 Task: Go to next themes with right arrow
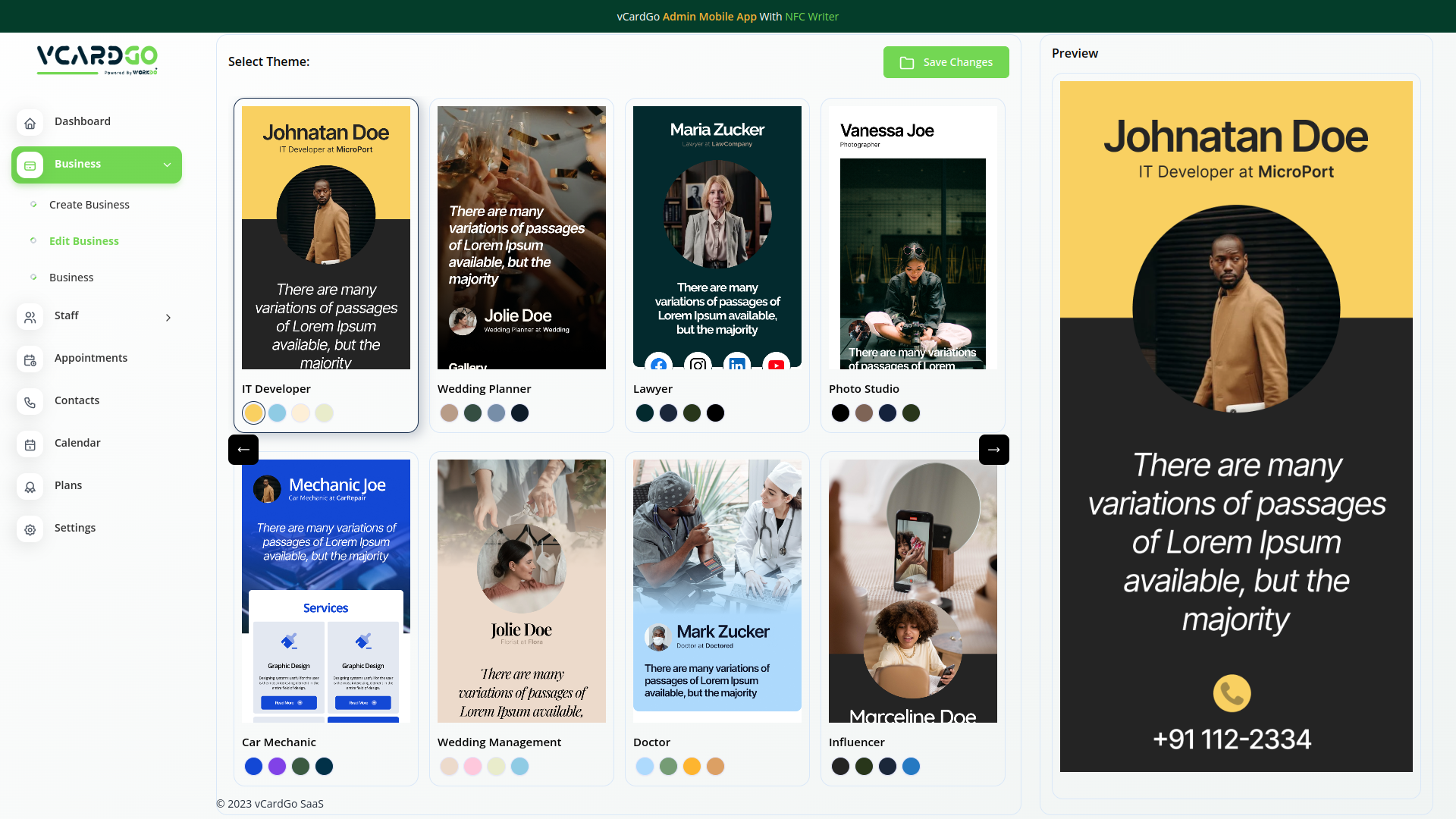(993, 450)
